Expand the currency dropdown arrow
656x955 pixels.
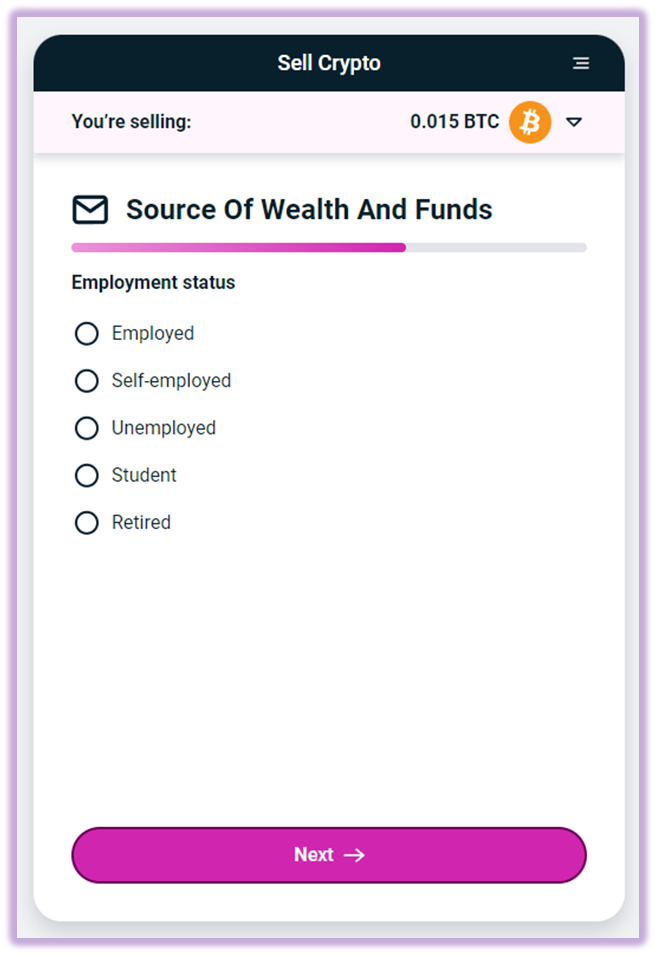[x=574, y=122]
